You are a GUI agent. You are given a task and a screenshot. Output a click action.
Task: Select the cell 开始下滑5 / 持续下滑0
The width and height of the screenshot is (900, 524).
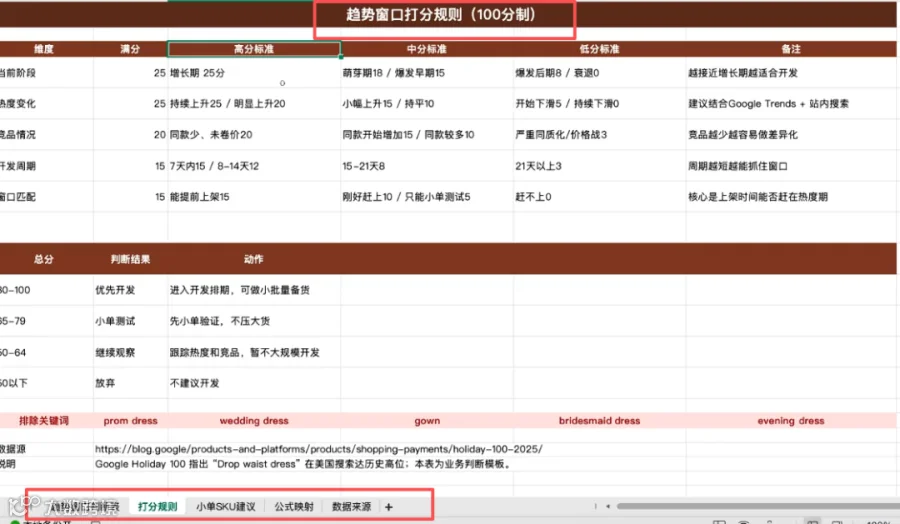599,104
